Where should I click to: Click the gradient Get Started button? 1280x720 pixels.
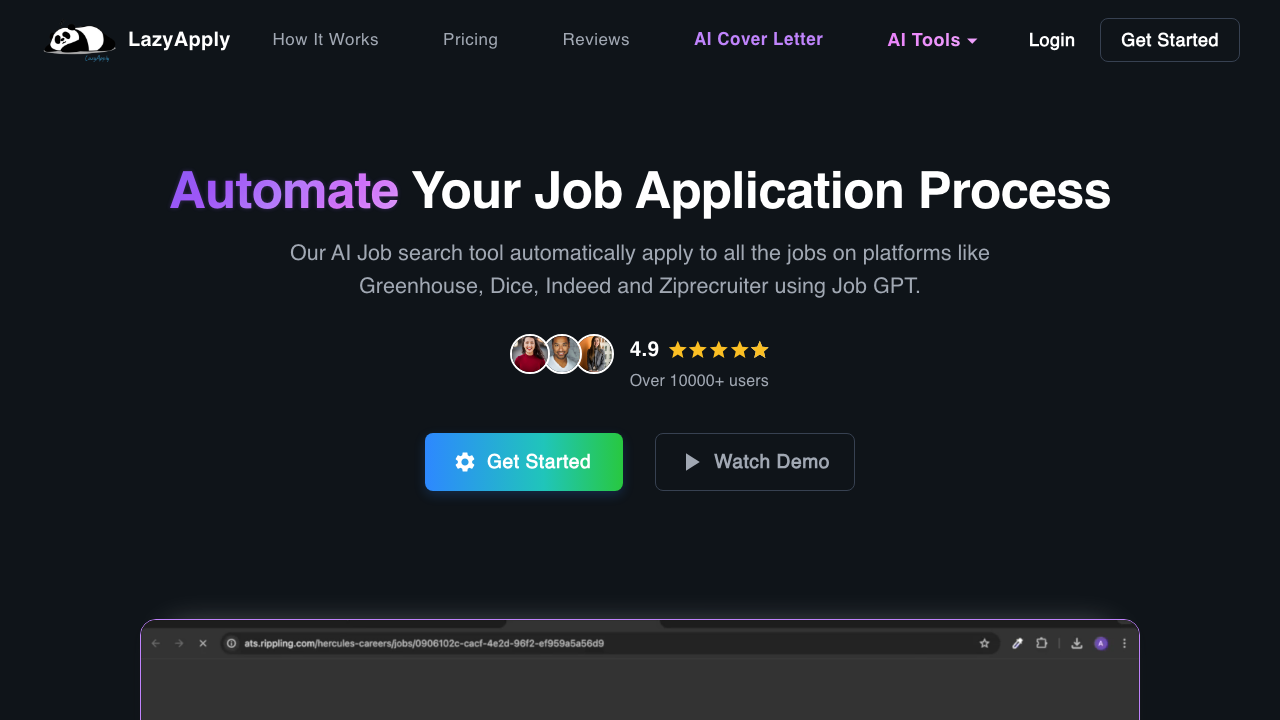click(524, 462)
